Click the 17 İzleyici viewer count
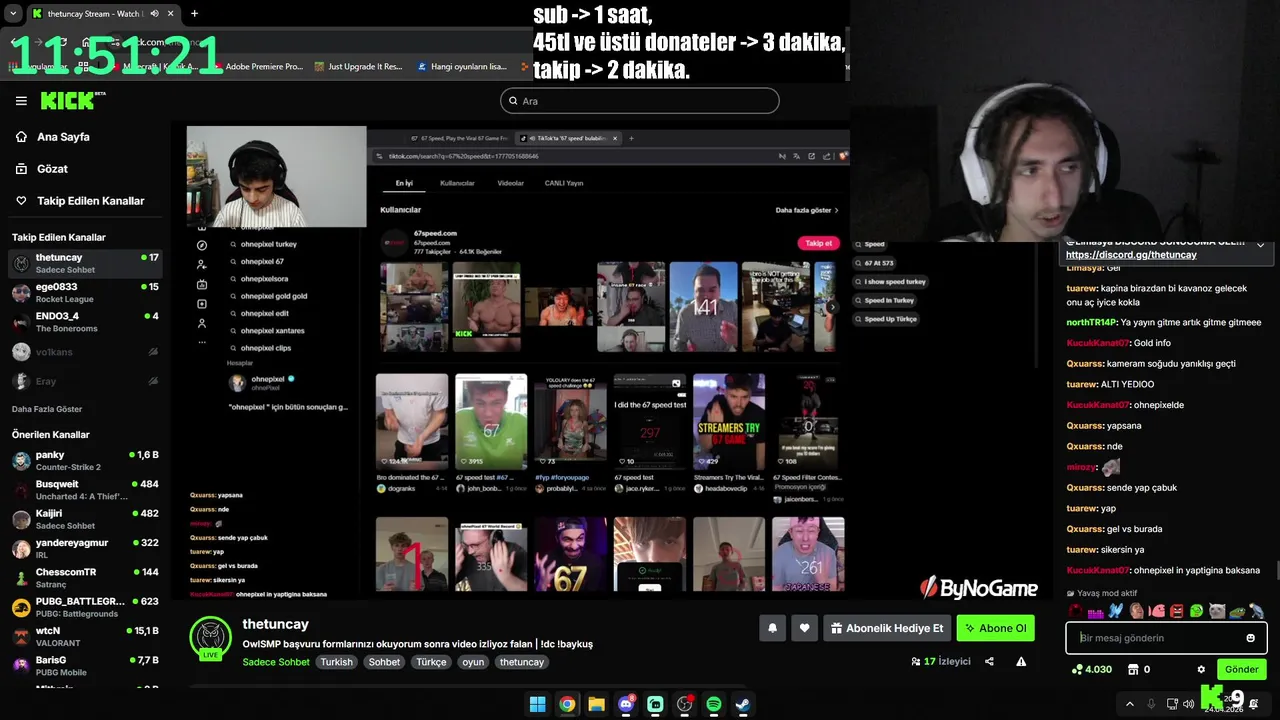1280x720 pixels. [x=941, y=661]
